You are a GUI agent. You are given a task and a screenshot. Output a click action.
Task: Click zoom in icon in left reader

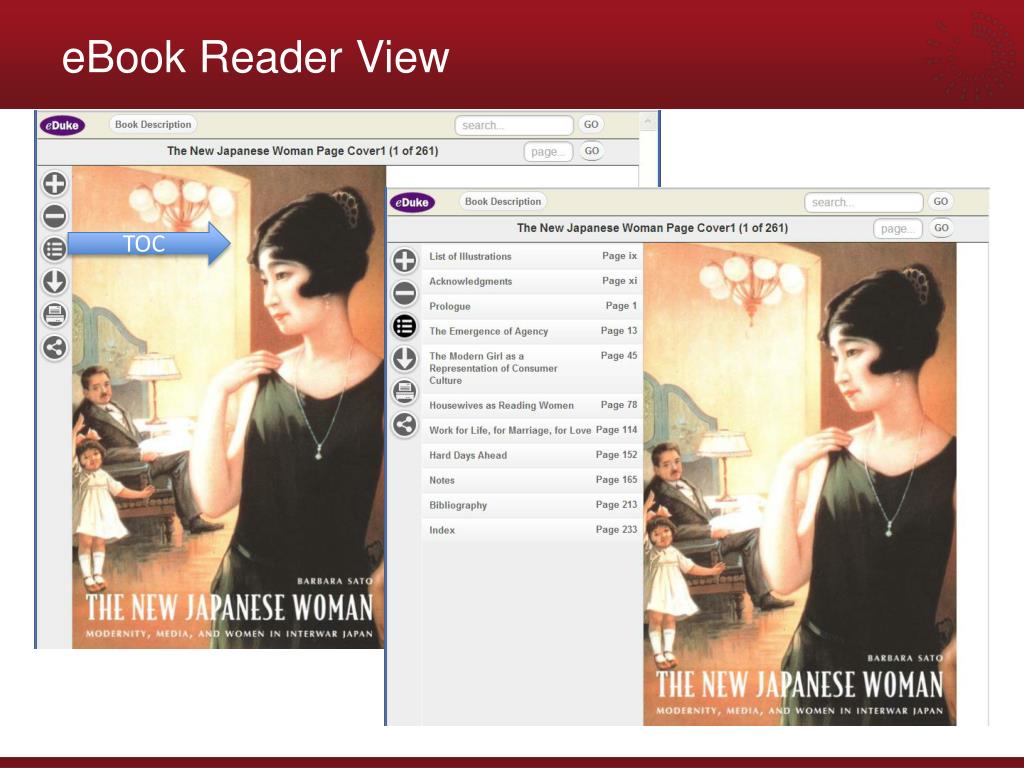[55, 184]
